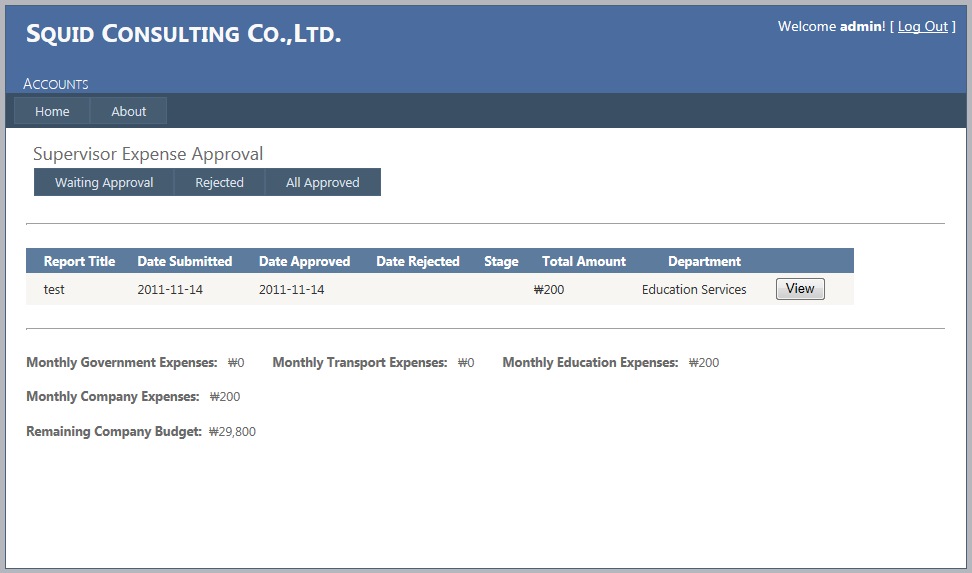972x573 pixels.
Task: Select the Department column header
Action: (x=704, y=261)
